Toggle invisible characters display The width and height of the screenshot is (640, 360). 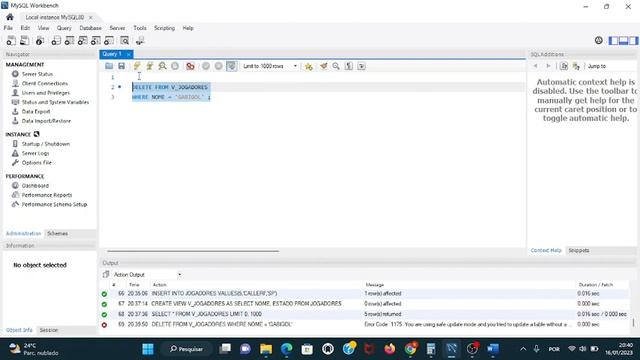(x=349, y=66)
